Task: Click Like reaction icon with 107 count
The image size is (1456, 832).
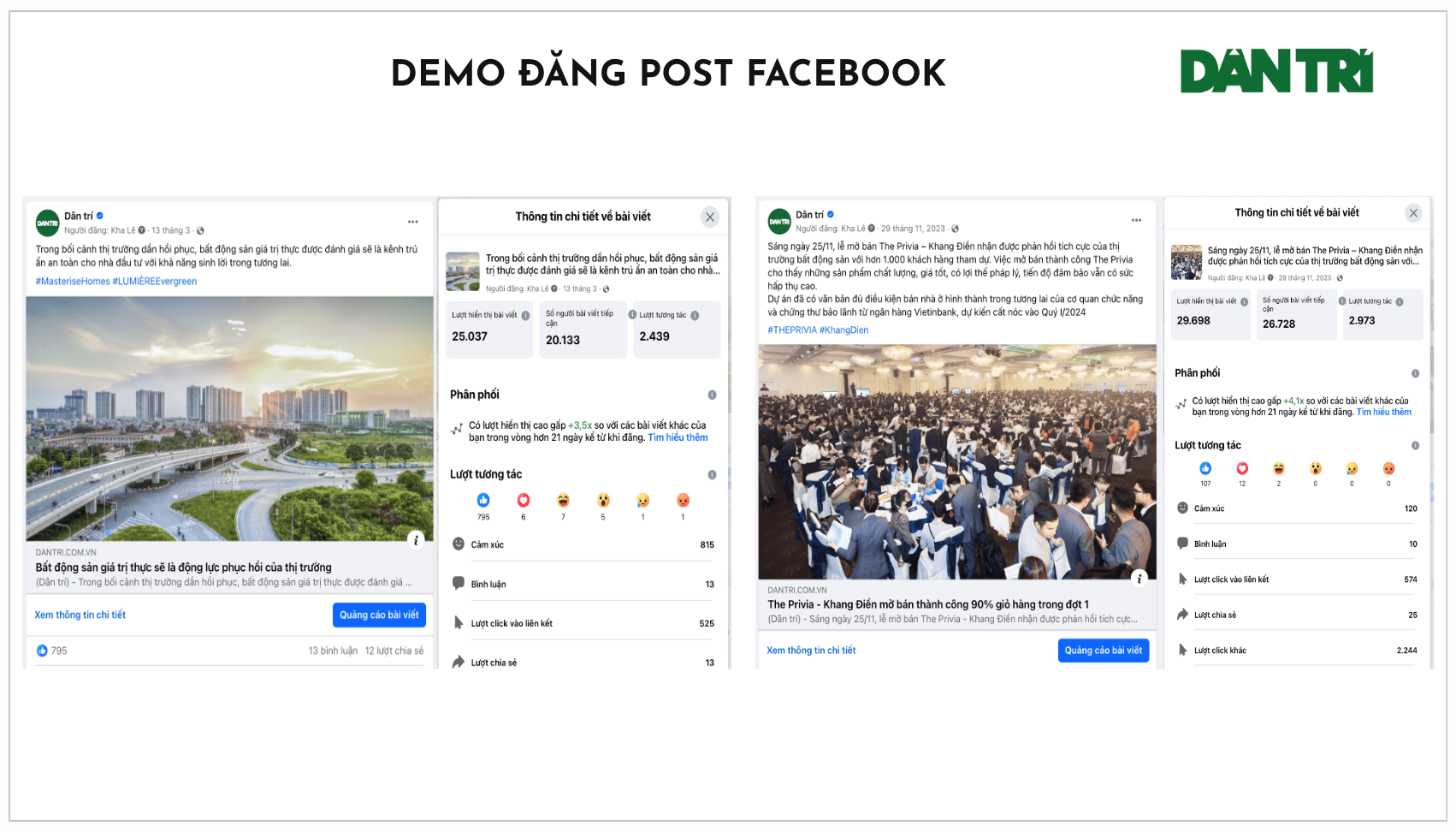Action: click(x=1205, y=468)
